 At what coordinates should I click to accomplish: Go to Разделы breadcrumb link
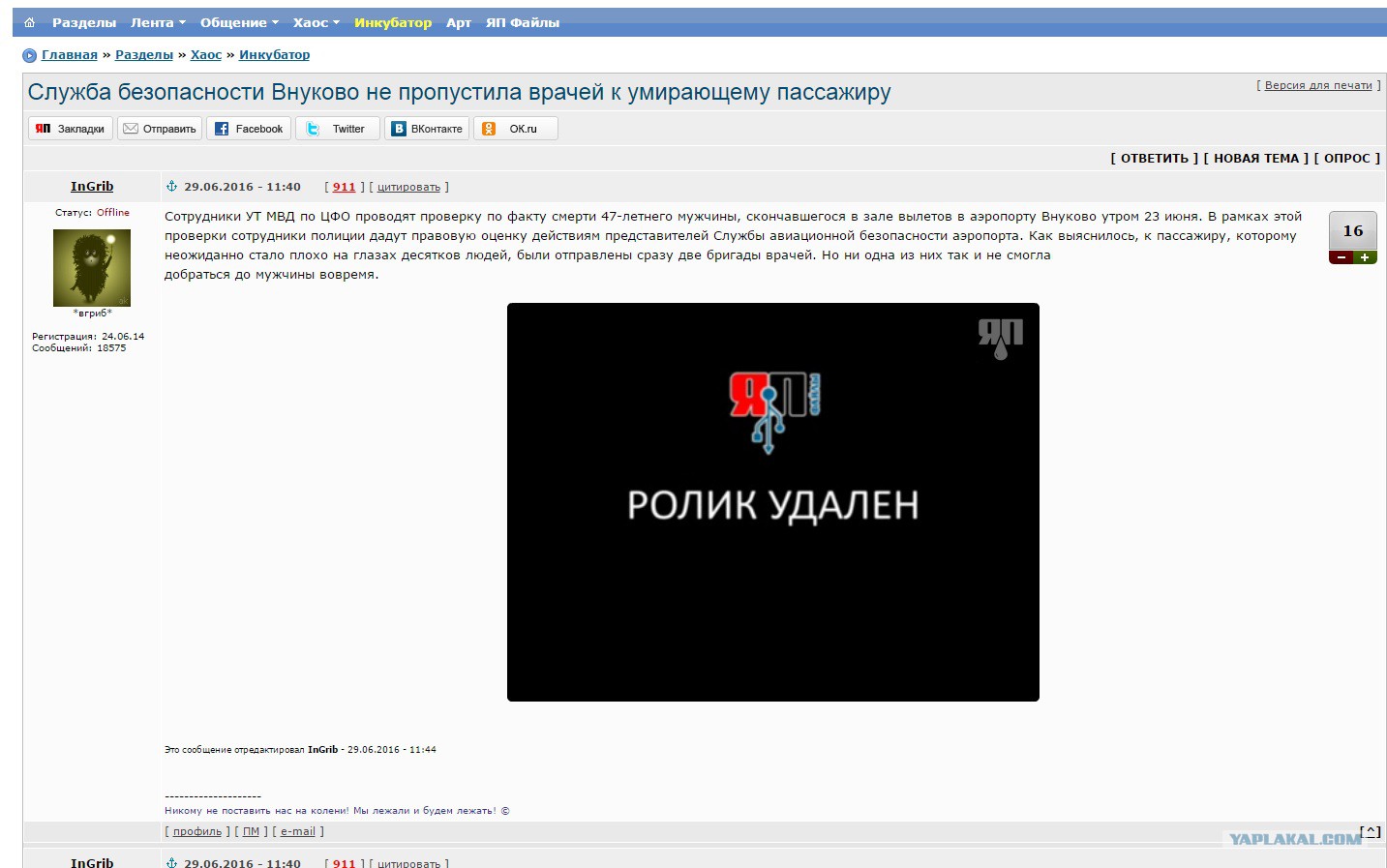(x=144, y=55)
